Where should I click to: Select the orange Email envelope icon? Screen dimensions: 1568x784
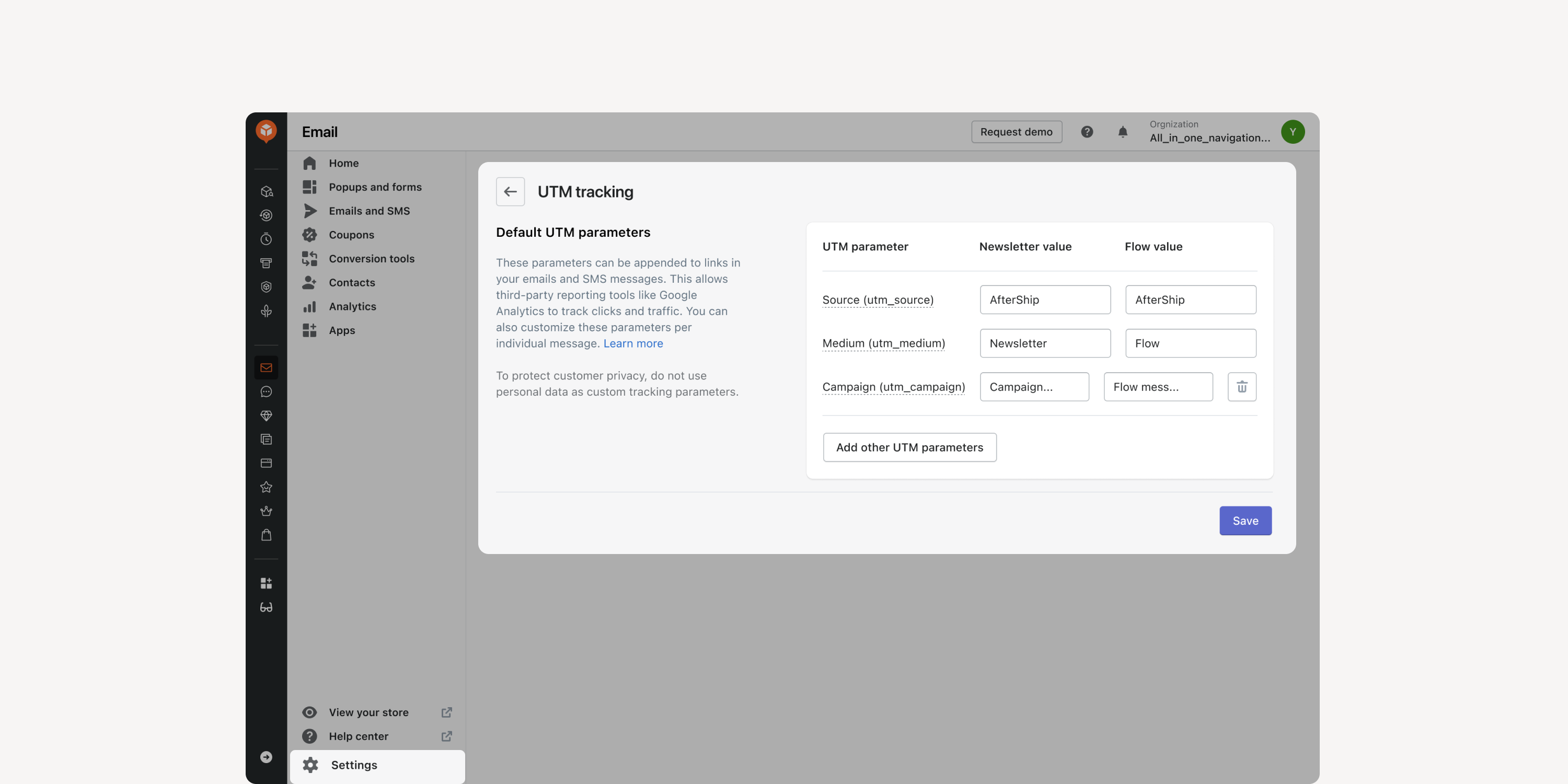click(x=266, y=367)
